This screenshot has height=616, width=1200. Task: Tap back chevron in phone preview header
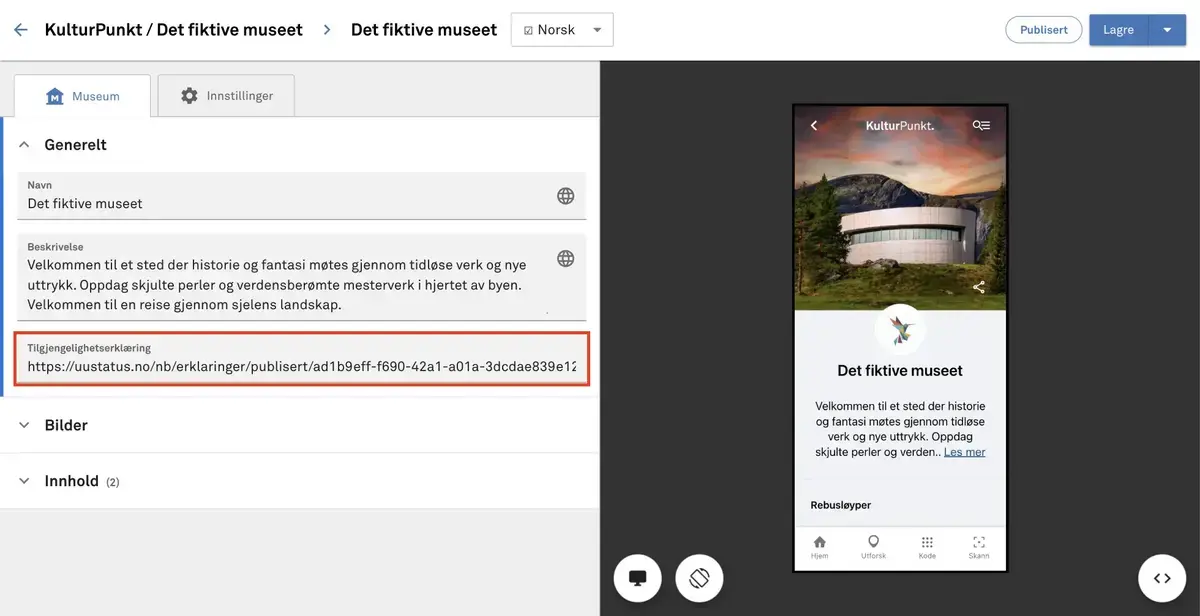tap(814, 126)
